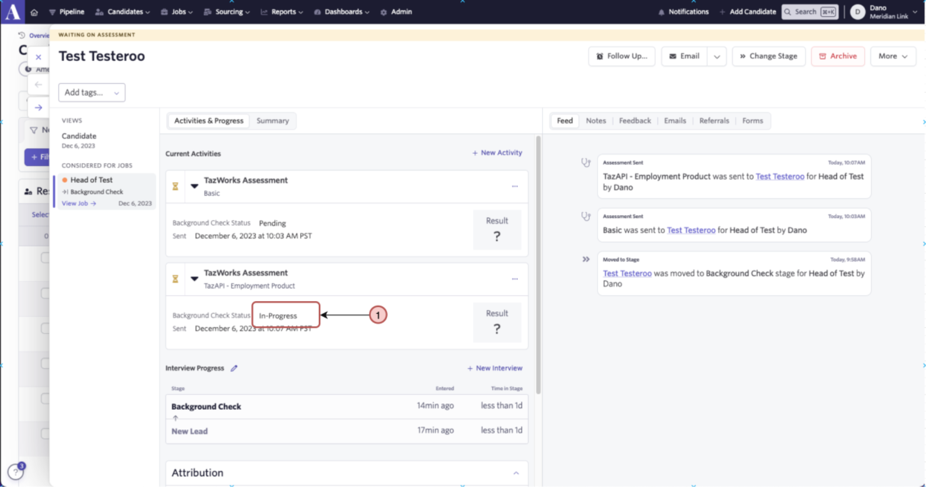Archive the candidate Test Testeroo
928x493 pixels.
(x=837, y=56)
